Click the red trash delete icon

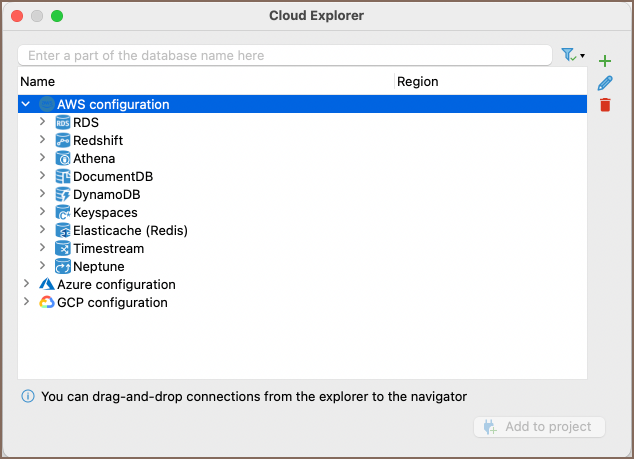pos(604,105)
